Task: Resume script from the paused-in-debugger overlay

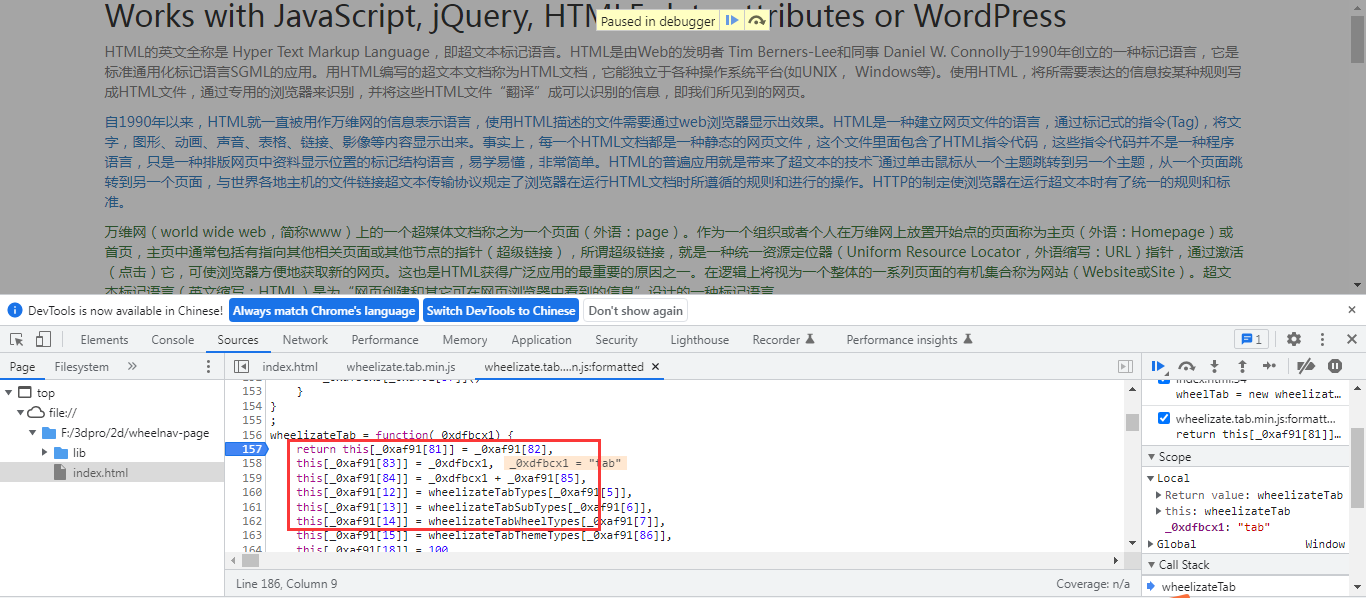Action: pyautogui.click(x=732, y=21)
